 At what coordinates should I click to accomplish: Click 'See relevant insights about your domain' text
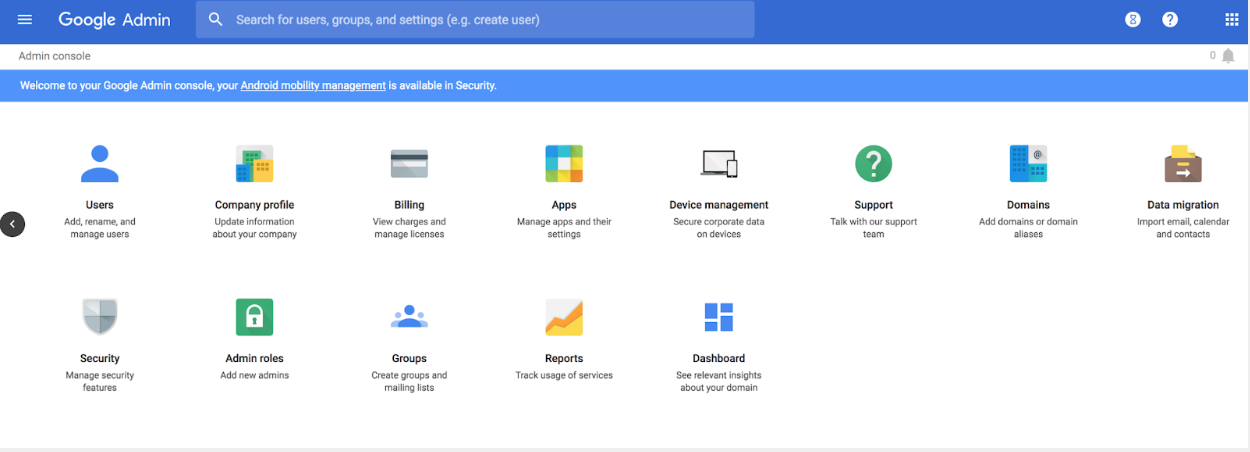719,381
